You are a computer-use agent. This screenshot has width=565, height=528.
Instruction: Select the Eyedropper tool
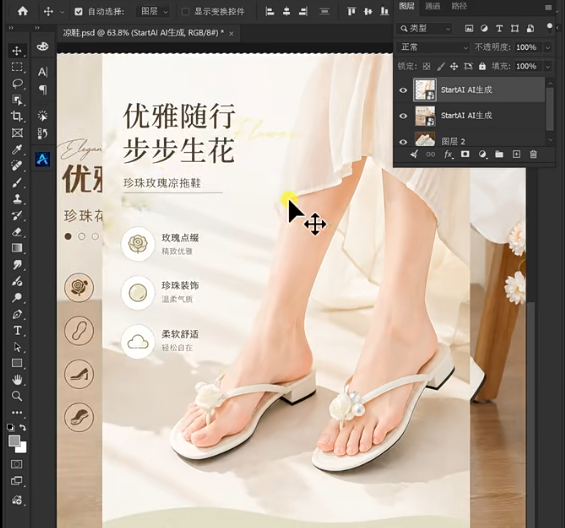point(17,149)
